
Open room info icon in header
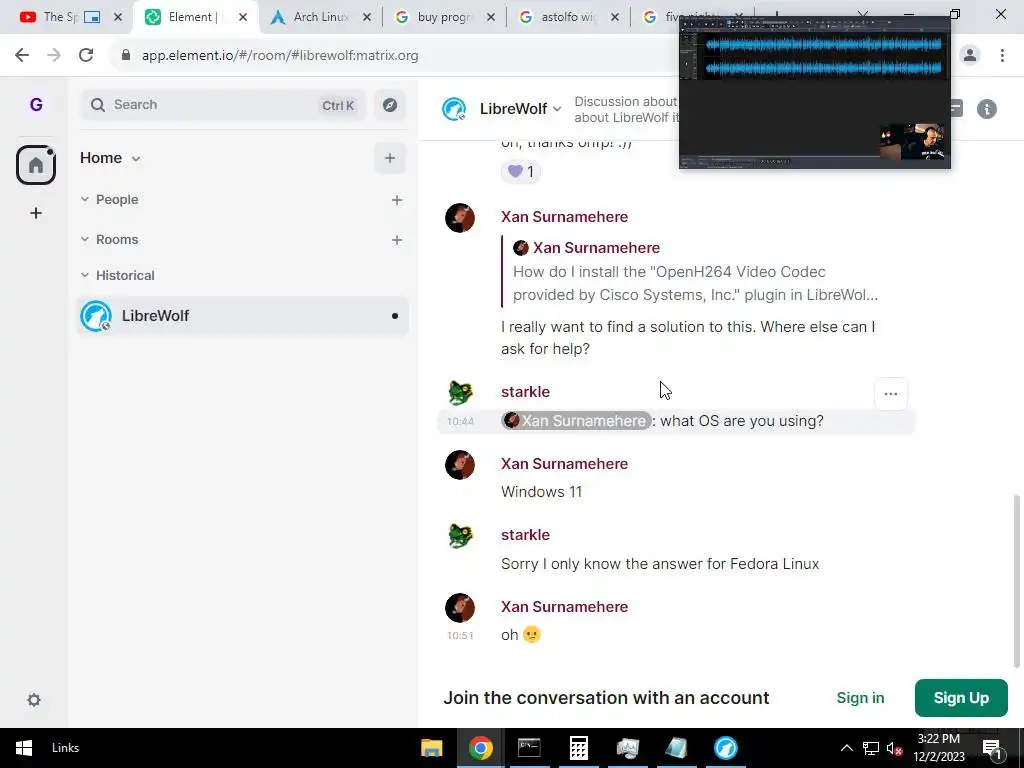point(987,109)
